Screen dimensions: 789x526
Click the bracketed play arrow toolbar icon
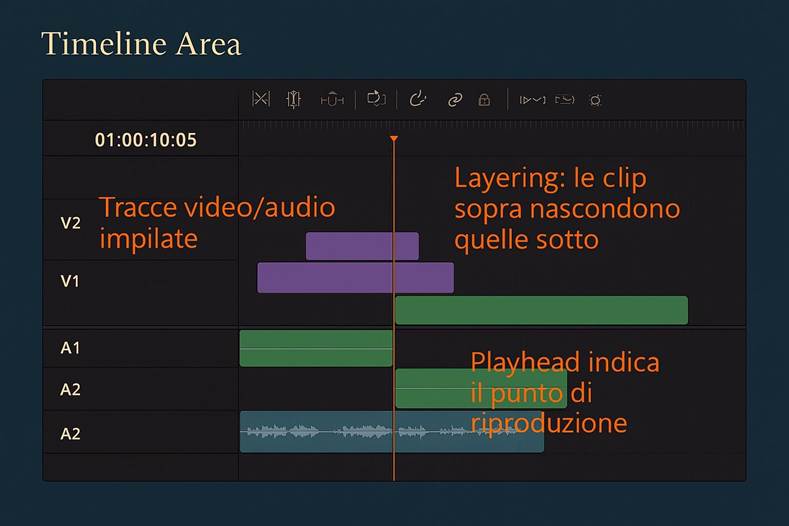coord(532,100)
